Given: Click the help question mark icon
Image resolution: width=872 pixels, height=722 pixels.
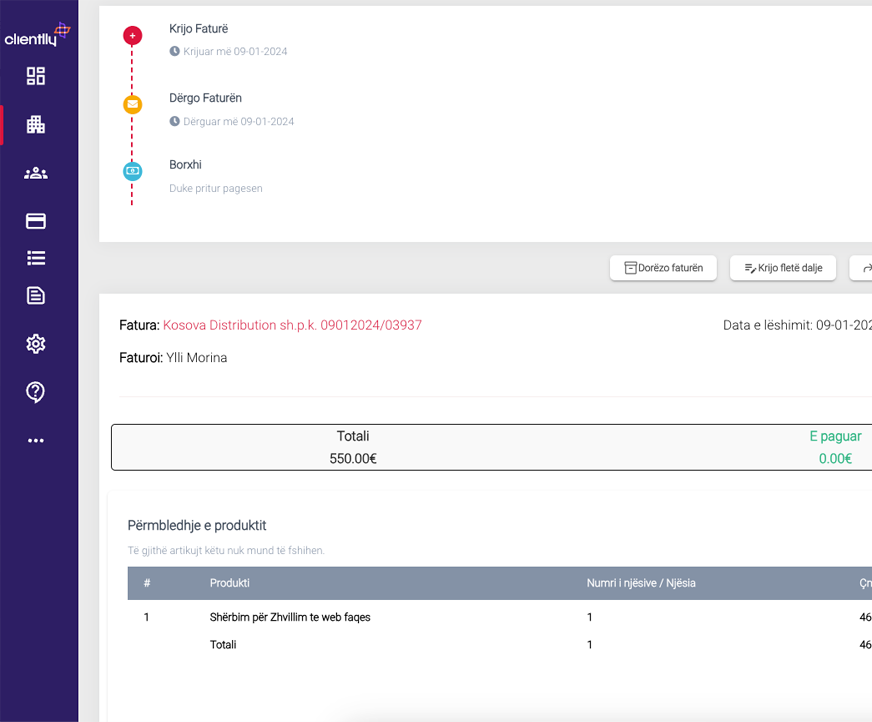Looking at the screenshot, I should tap(36, 392).
